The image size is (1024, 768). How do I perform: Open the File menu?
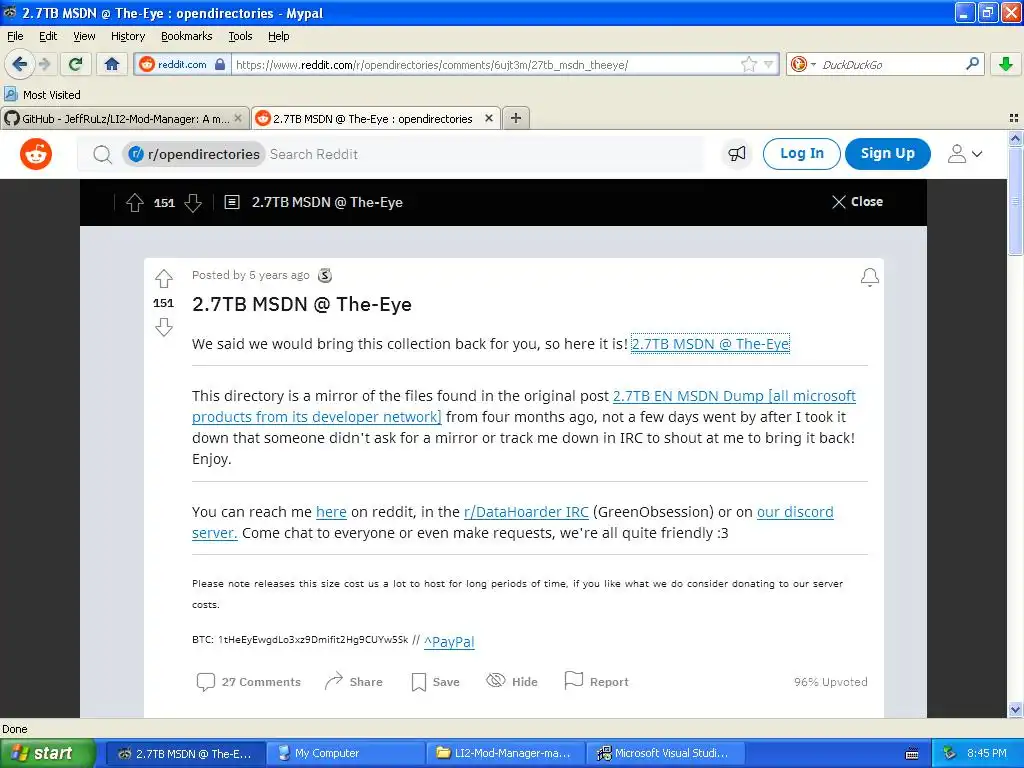(x=15, y=36)
